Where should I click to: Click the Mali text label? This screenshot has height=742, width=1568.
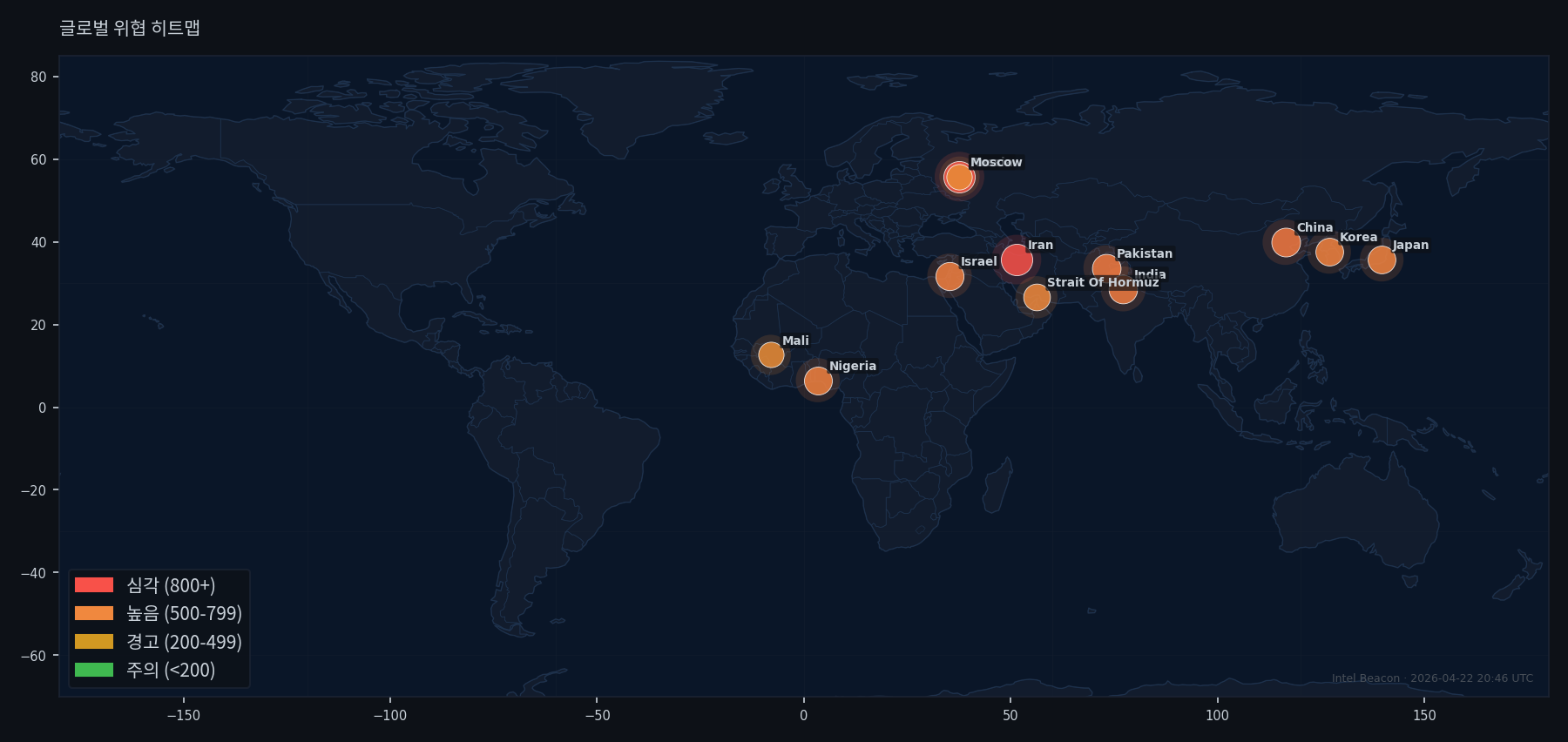[x=795, y=341]
